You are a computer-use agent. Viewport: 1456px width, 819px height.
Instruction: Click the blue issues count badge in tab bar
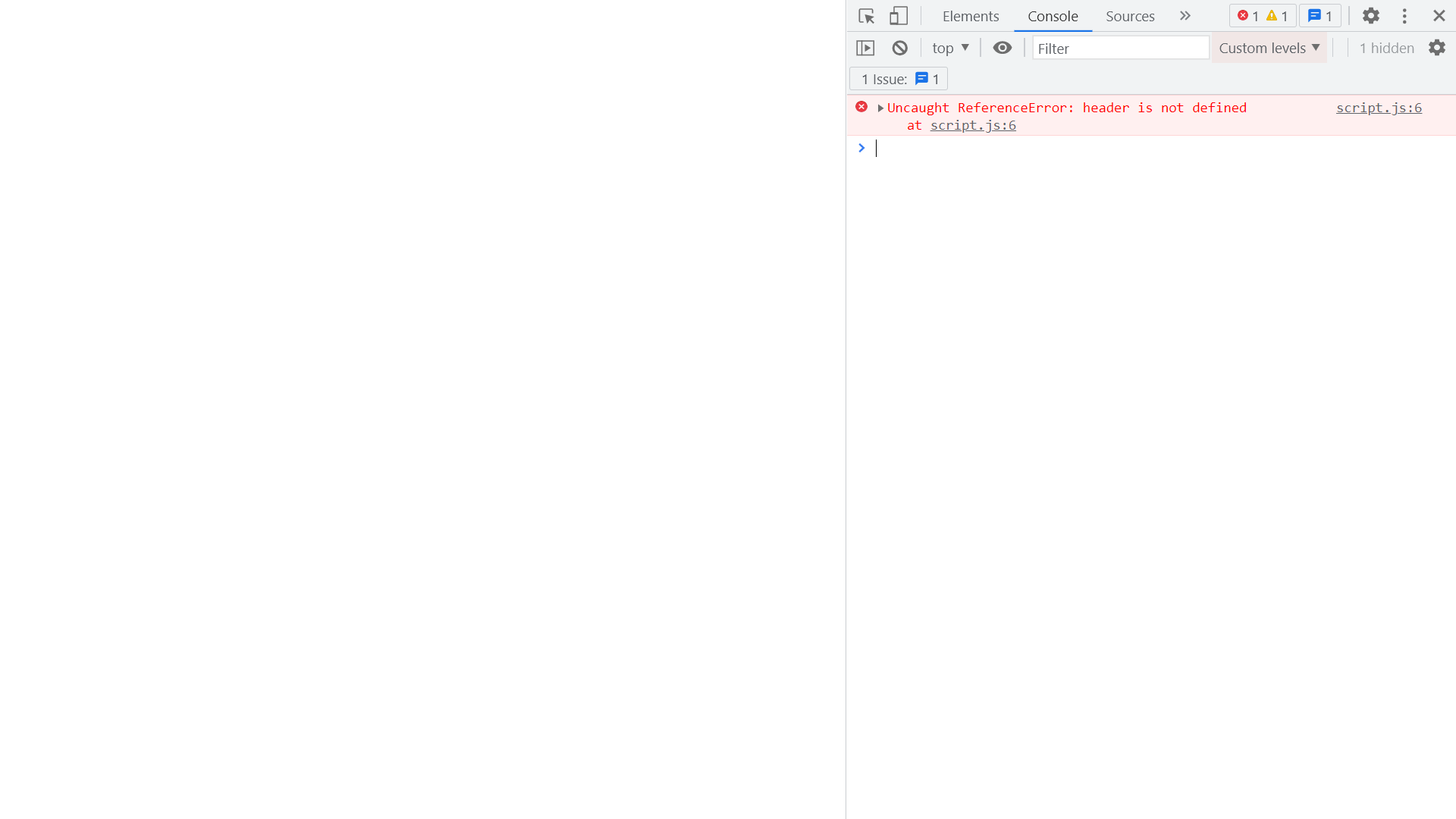[1320, 16]
